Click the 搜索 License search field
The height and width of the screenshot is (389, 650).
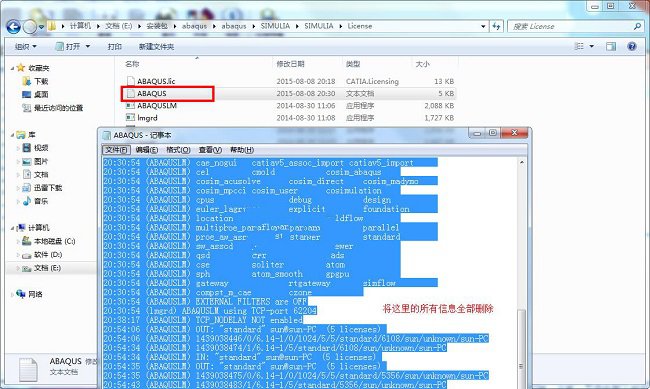[x=572, y=26]
